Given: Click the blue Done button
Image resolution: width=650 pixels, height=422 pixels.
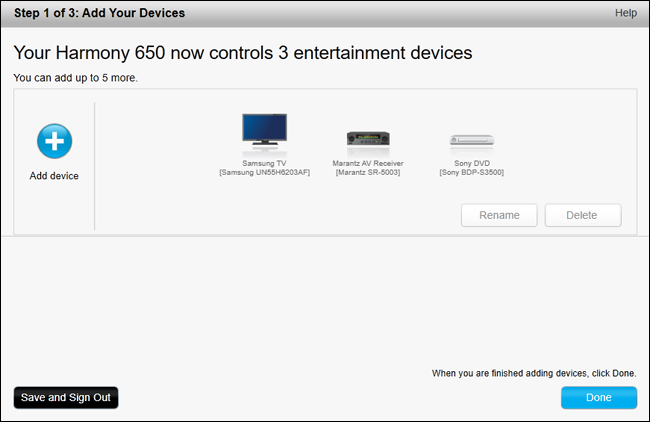Looking at the screenshot, I should pos(599,398).
